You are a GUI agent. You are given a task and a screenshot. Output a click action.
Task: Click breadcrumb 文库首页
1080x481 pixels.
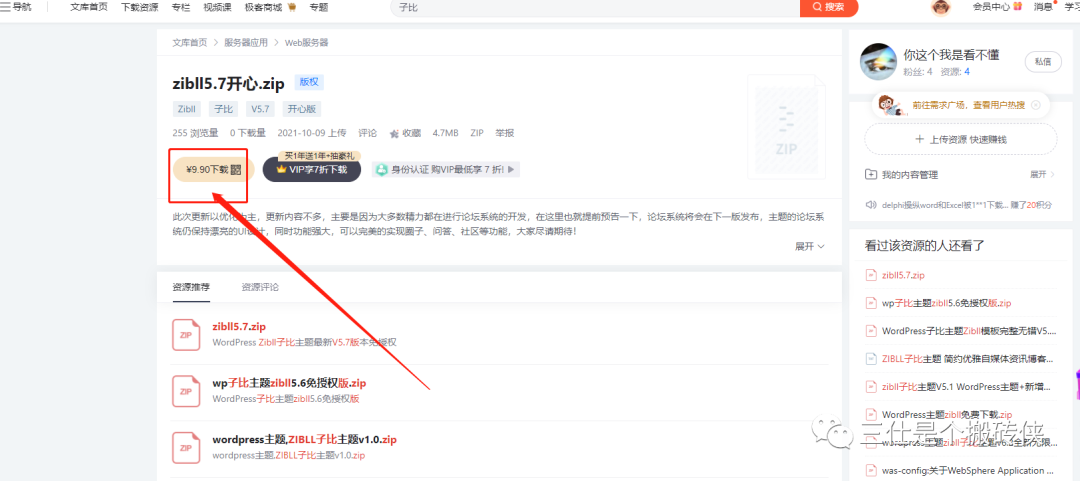(x=189, y=43)
